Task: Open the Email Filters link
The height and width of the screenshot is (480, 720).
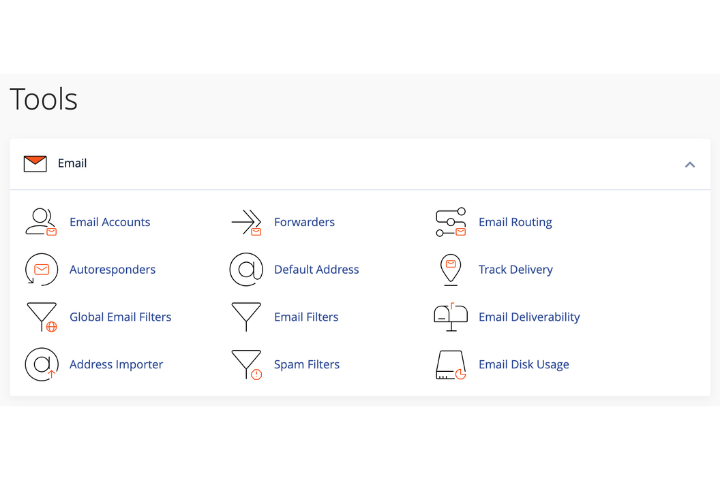Action: (306, 317)
